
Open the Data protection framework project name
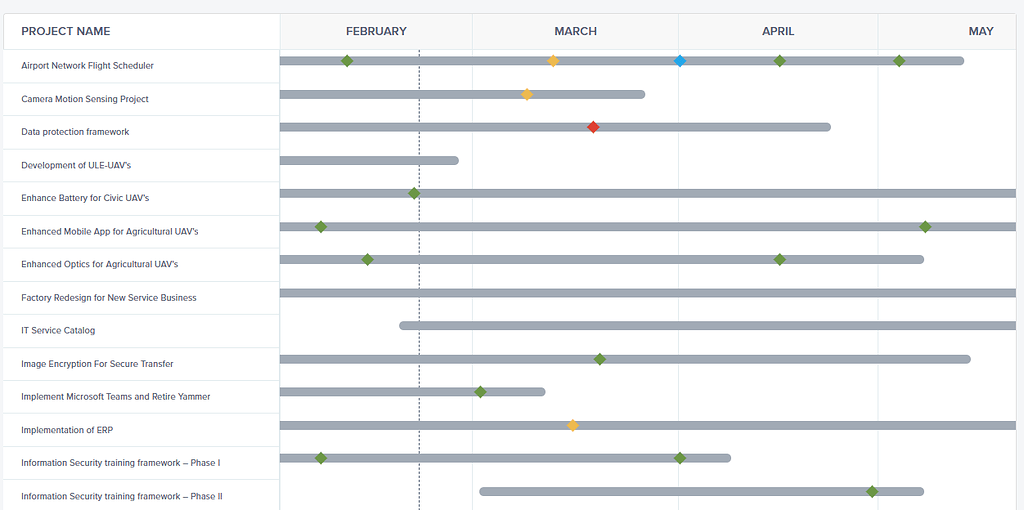(75, 132)
